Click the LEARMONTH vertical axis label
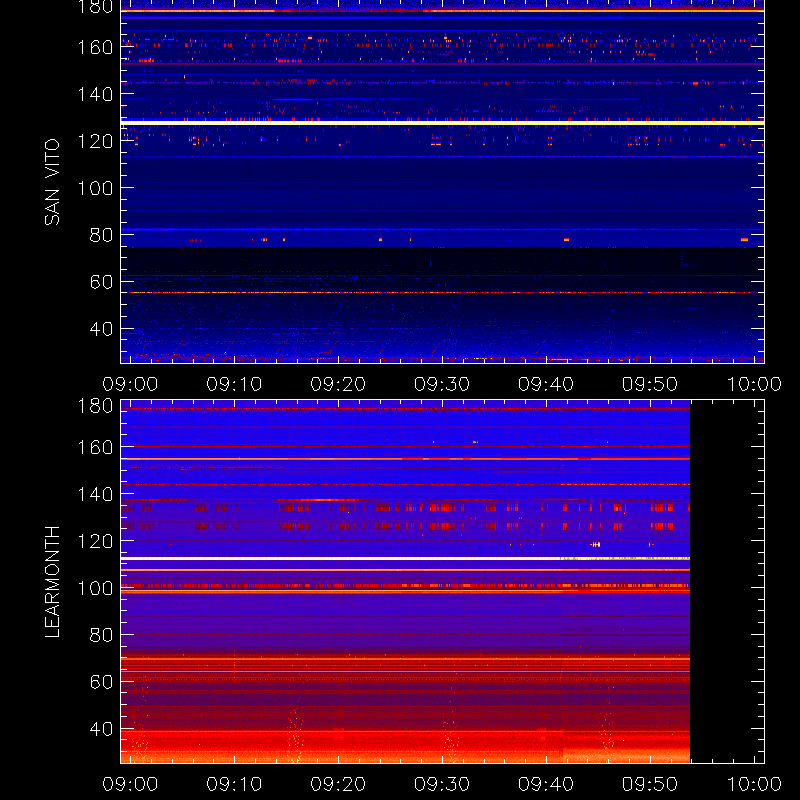 [x=52, y=581]
